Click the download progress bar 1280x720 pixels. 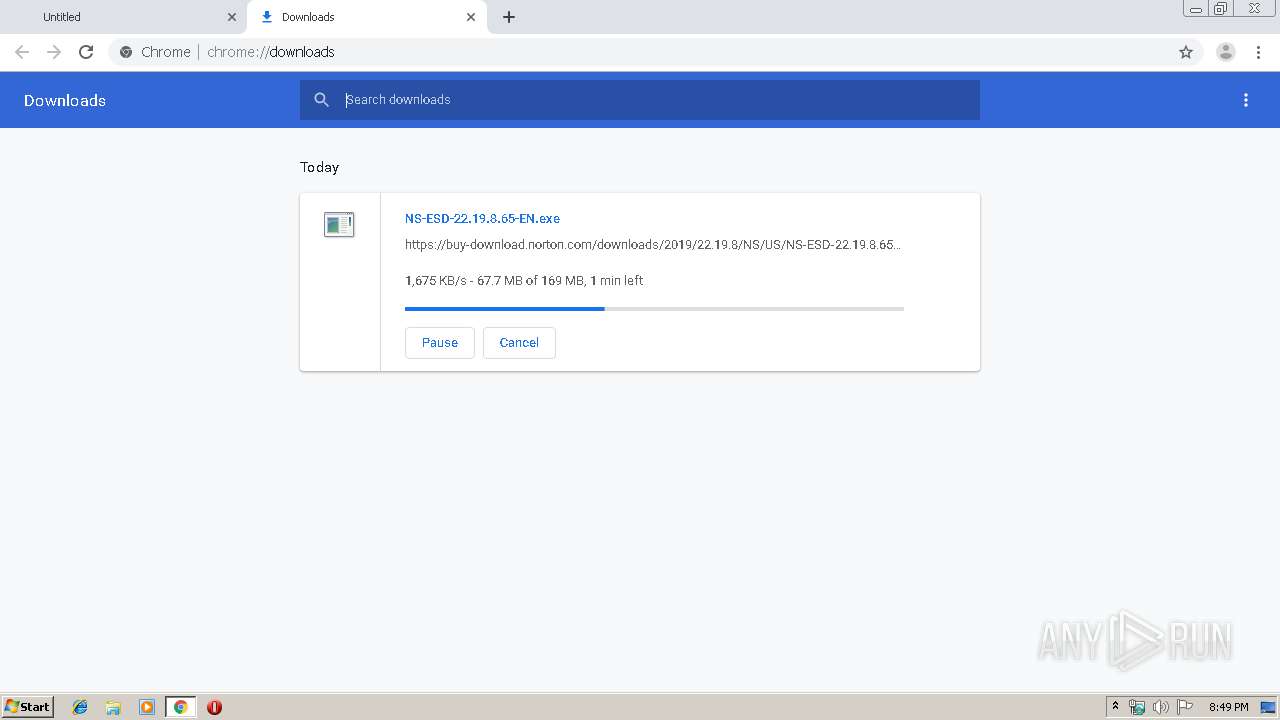tap(654, 309)
